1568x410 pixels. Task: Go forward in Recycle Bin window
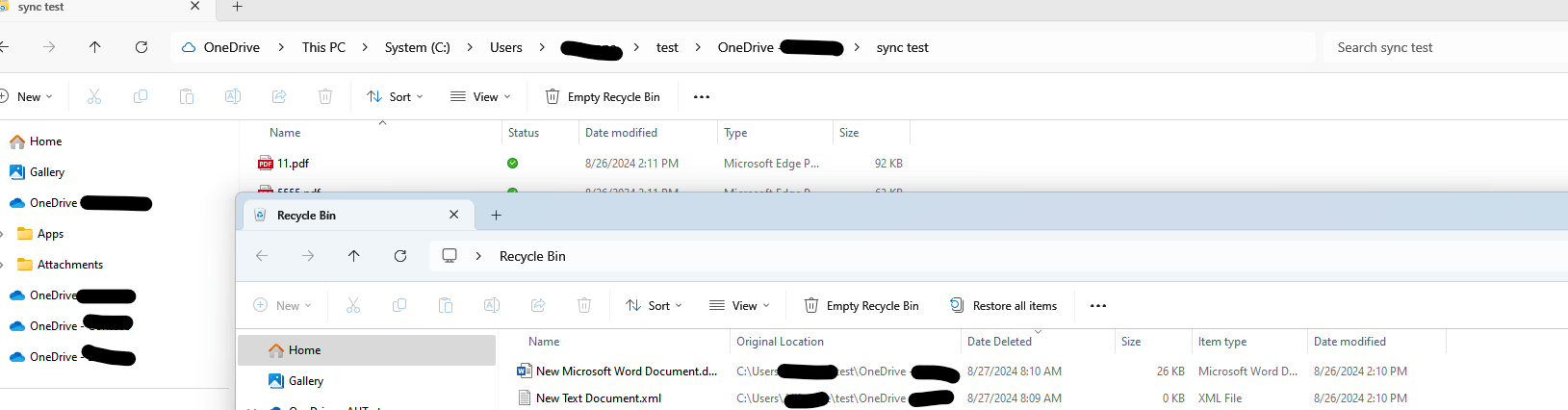pos(308,256)
